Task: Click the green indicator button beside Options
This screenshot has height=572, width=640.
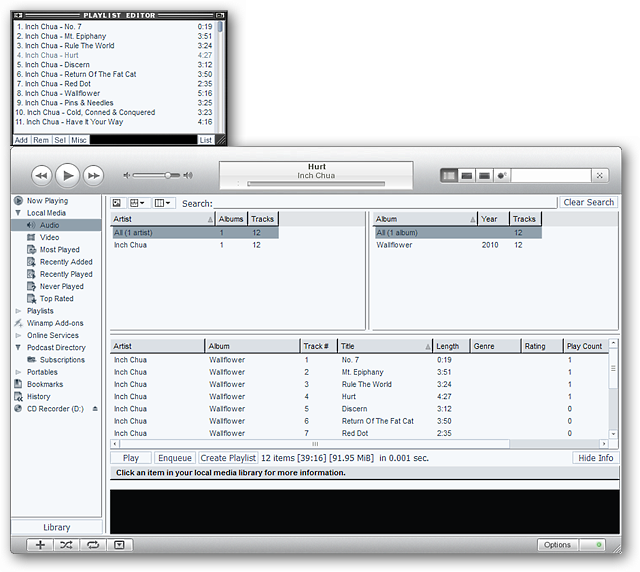Action: tap(593, 545)
